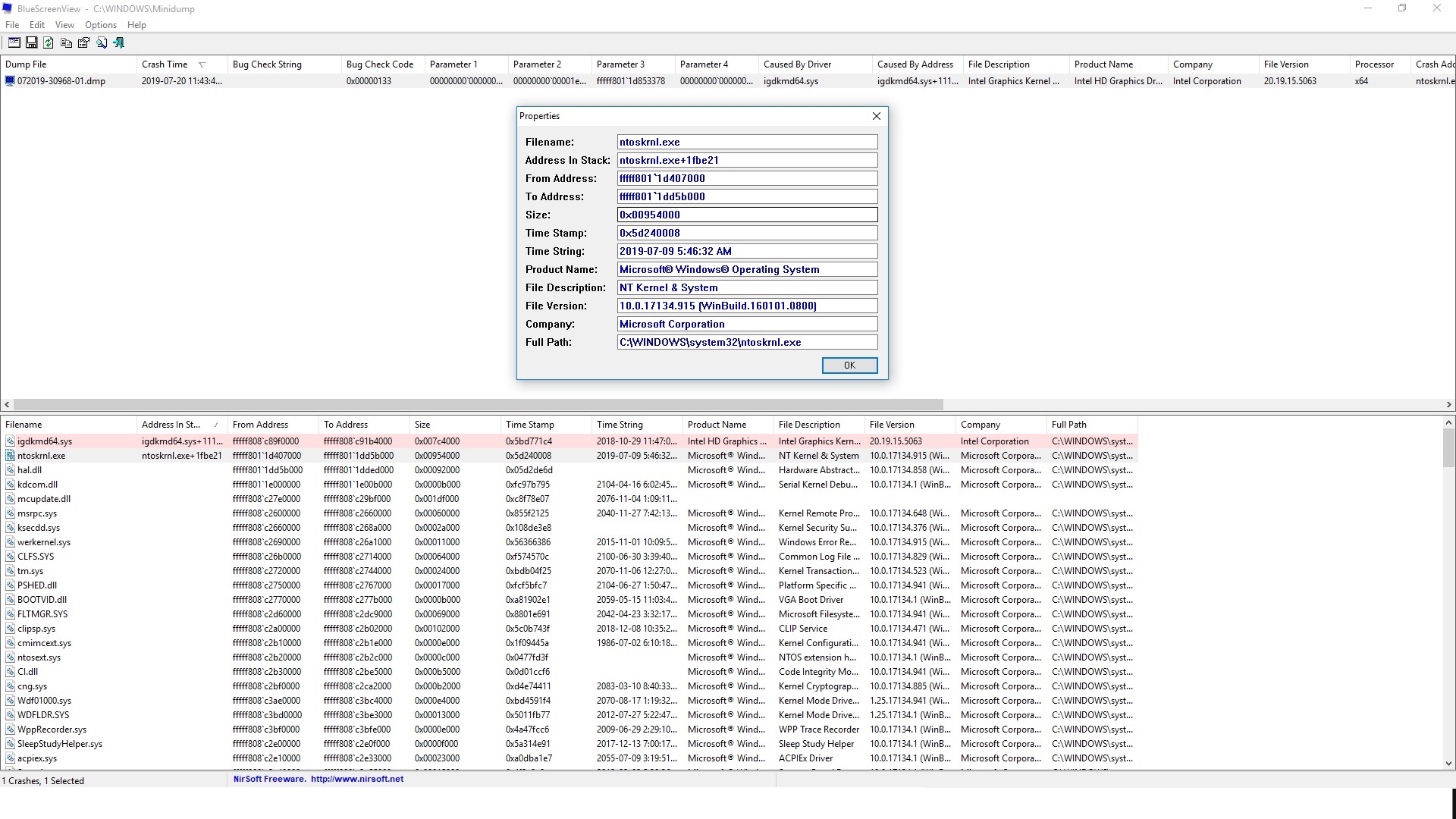Image resolution: width=1456 pixels, height=819 pixels.
Task: Click the acpiex.sys file icon
Action: coord(10,758)
